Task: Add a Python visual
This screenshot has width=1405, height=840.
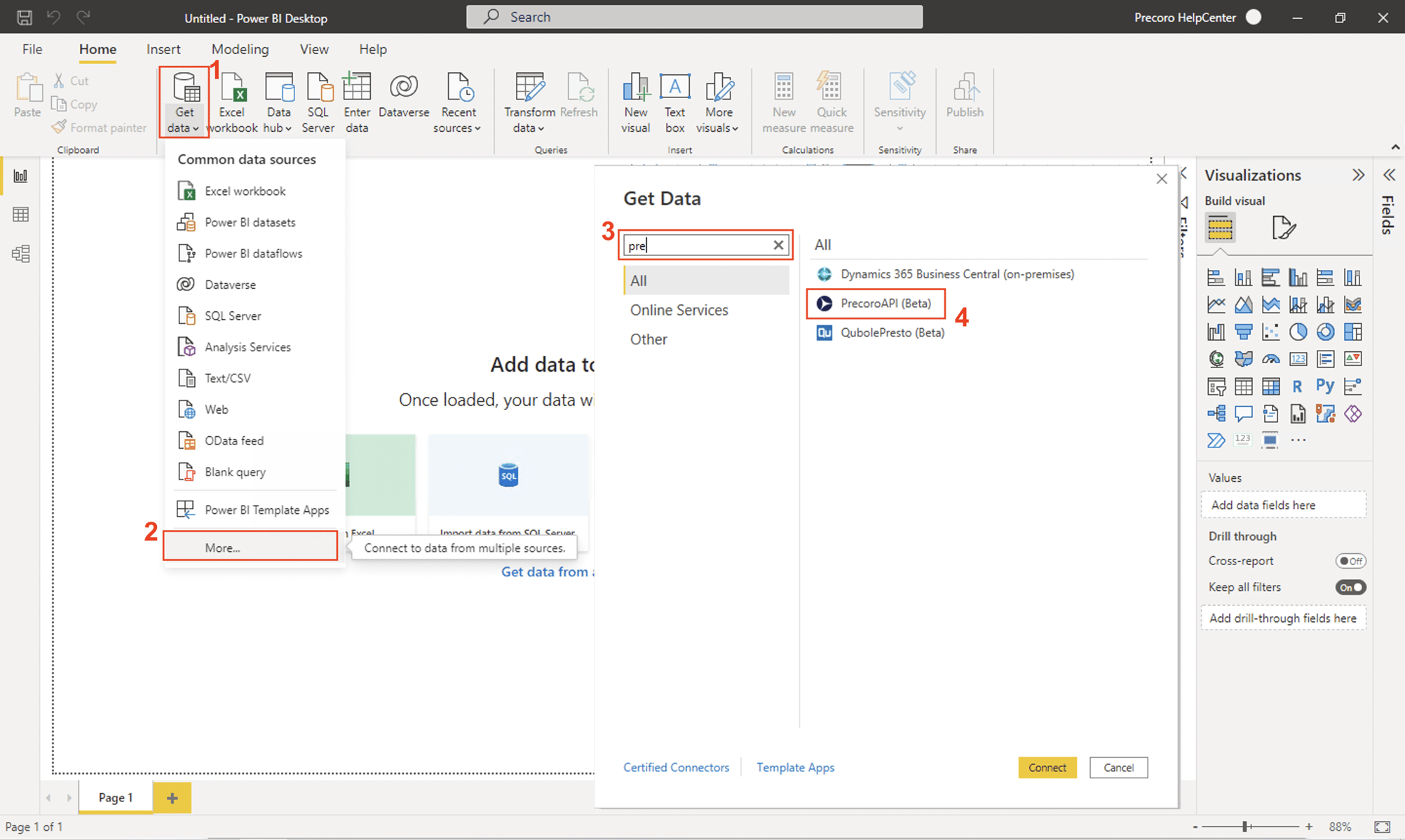Action: coord(1325,386)
